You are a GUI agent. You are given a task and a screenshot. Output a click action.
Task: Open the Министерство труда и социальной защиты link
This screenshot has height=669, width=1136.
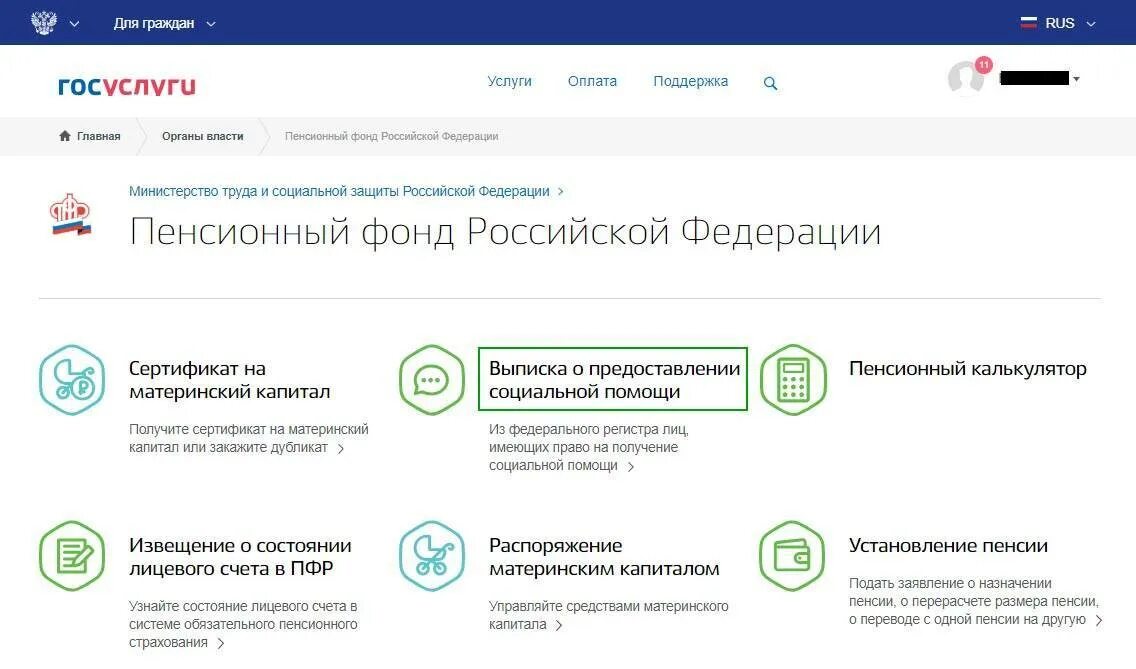tap(339, 191)
